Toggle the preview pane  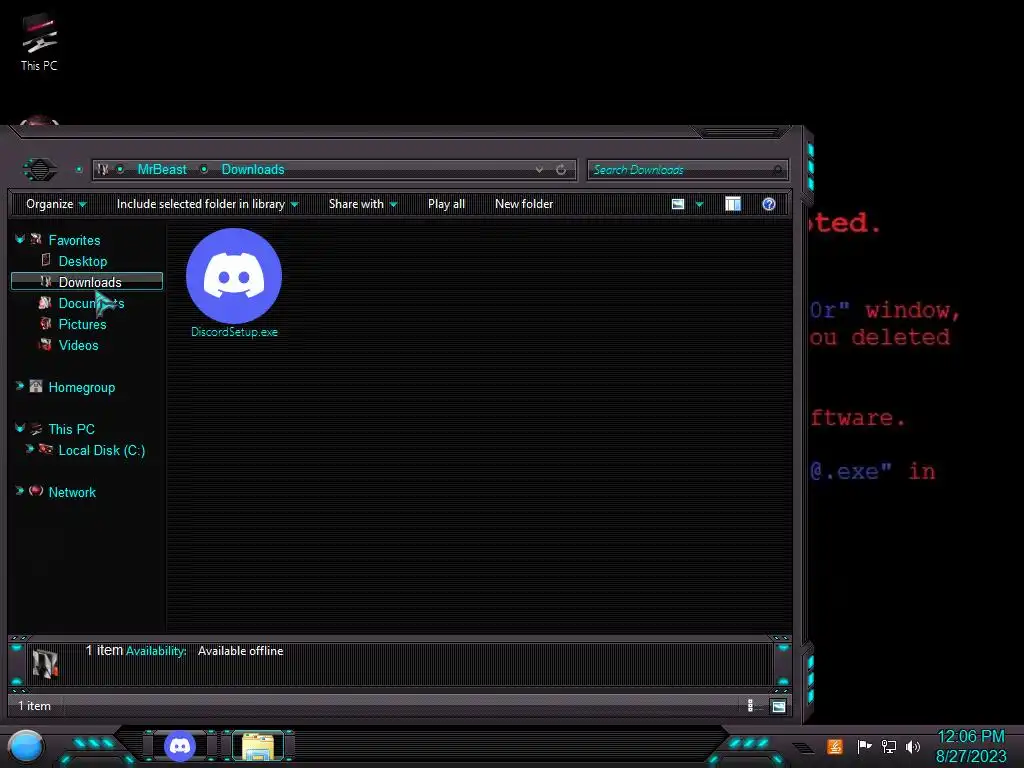tap(733, 204)
